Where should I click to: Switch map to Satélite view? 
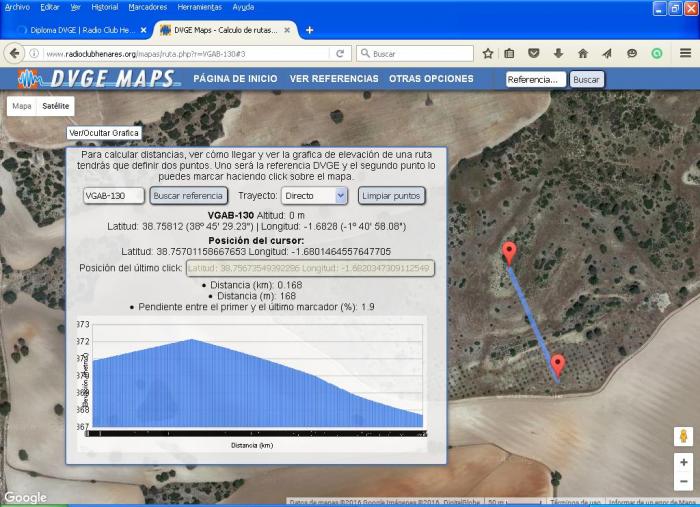tap(56, 106)
